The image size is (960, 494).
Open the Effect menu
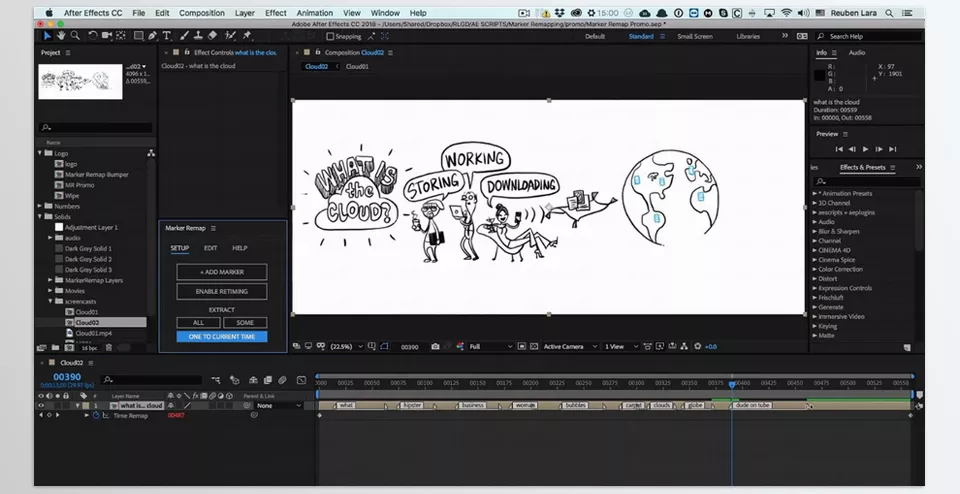tap(276, 13)
